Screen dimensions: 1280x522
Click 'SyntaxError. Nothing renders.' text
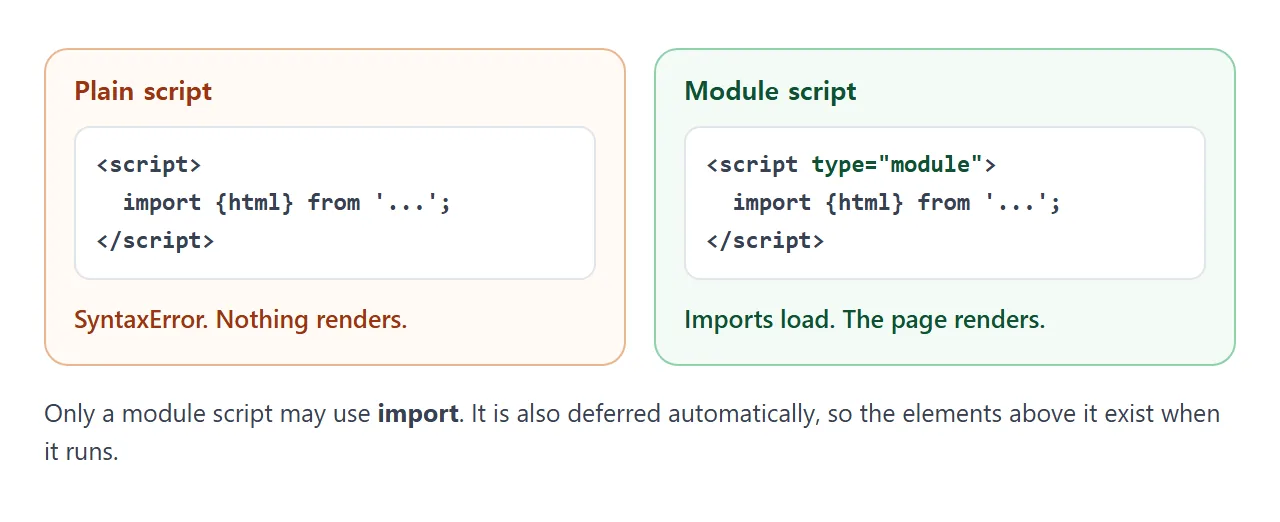coord(241,320)
